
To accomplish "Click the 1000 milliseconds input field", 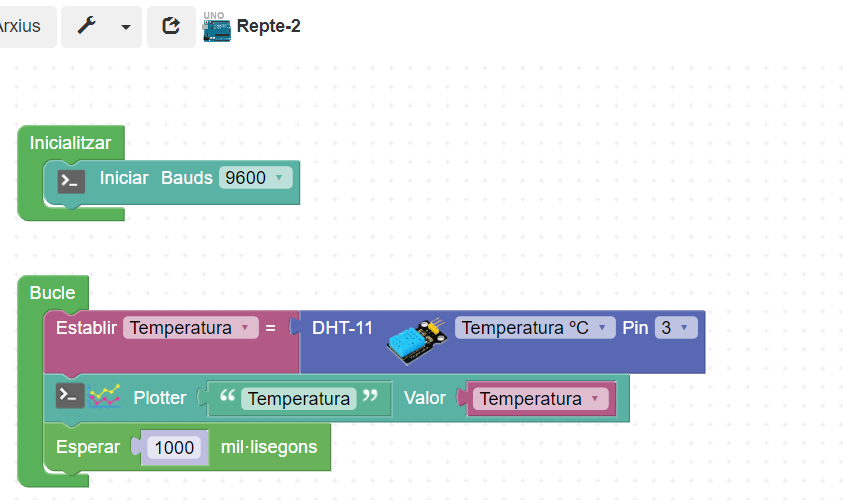I will [x=175, y=448].
